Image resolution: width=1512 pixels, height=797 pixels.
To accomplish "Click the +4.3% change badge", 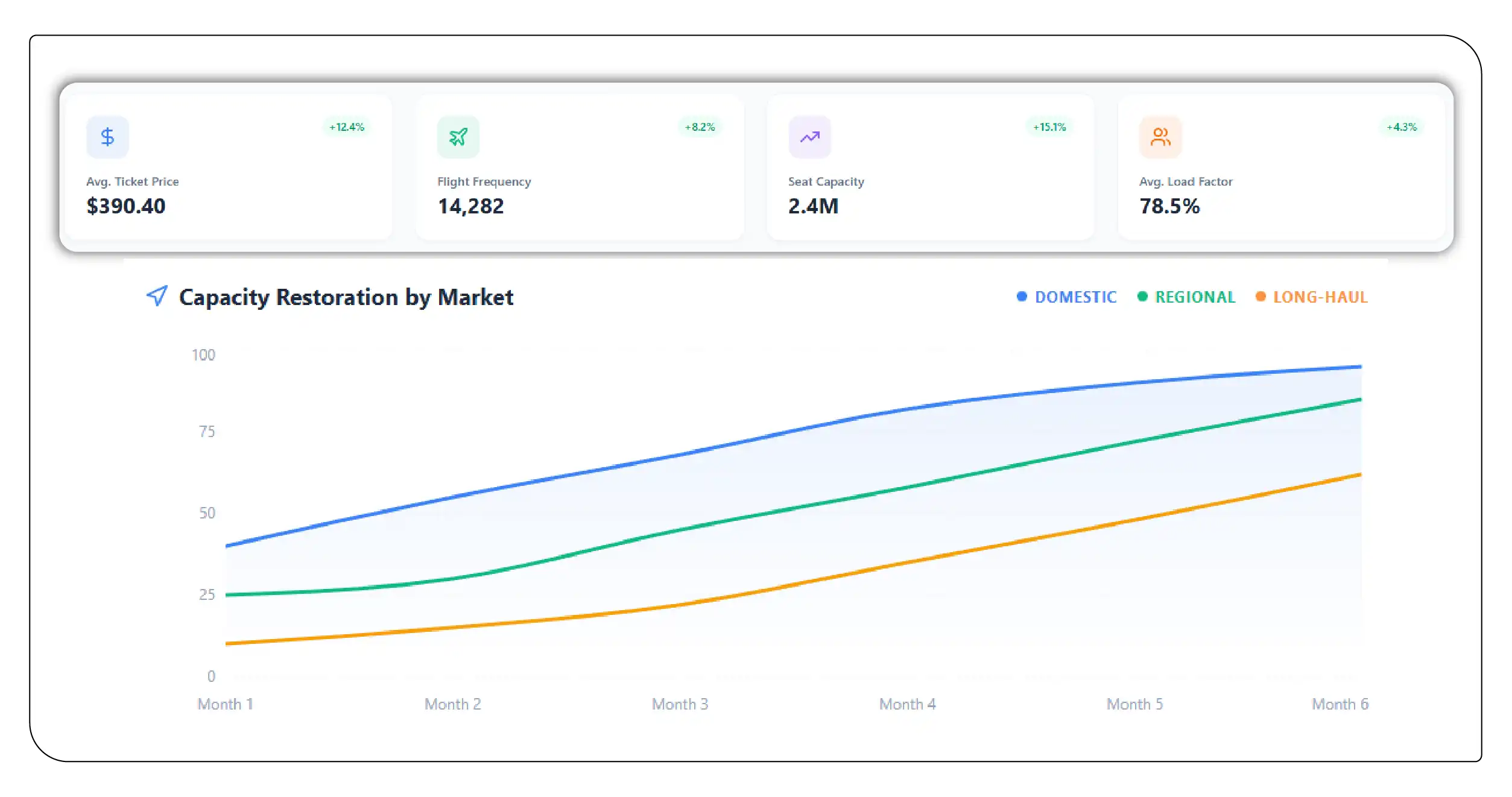I will 1401,127.
